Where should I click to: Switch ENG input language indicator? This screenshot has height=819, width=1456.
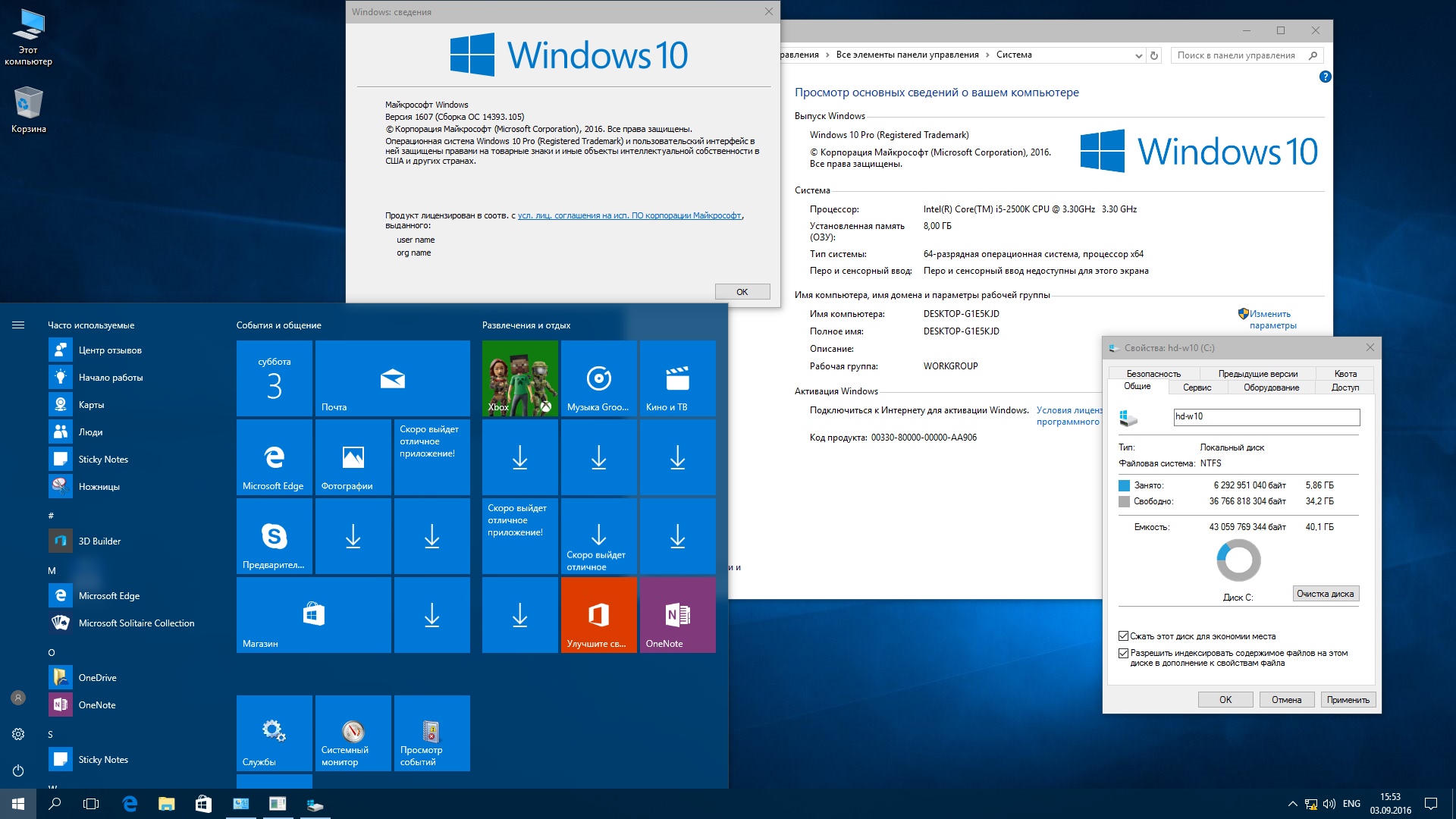pos(1351,804)
